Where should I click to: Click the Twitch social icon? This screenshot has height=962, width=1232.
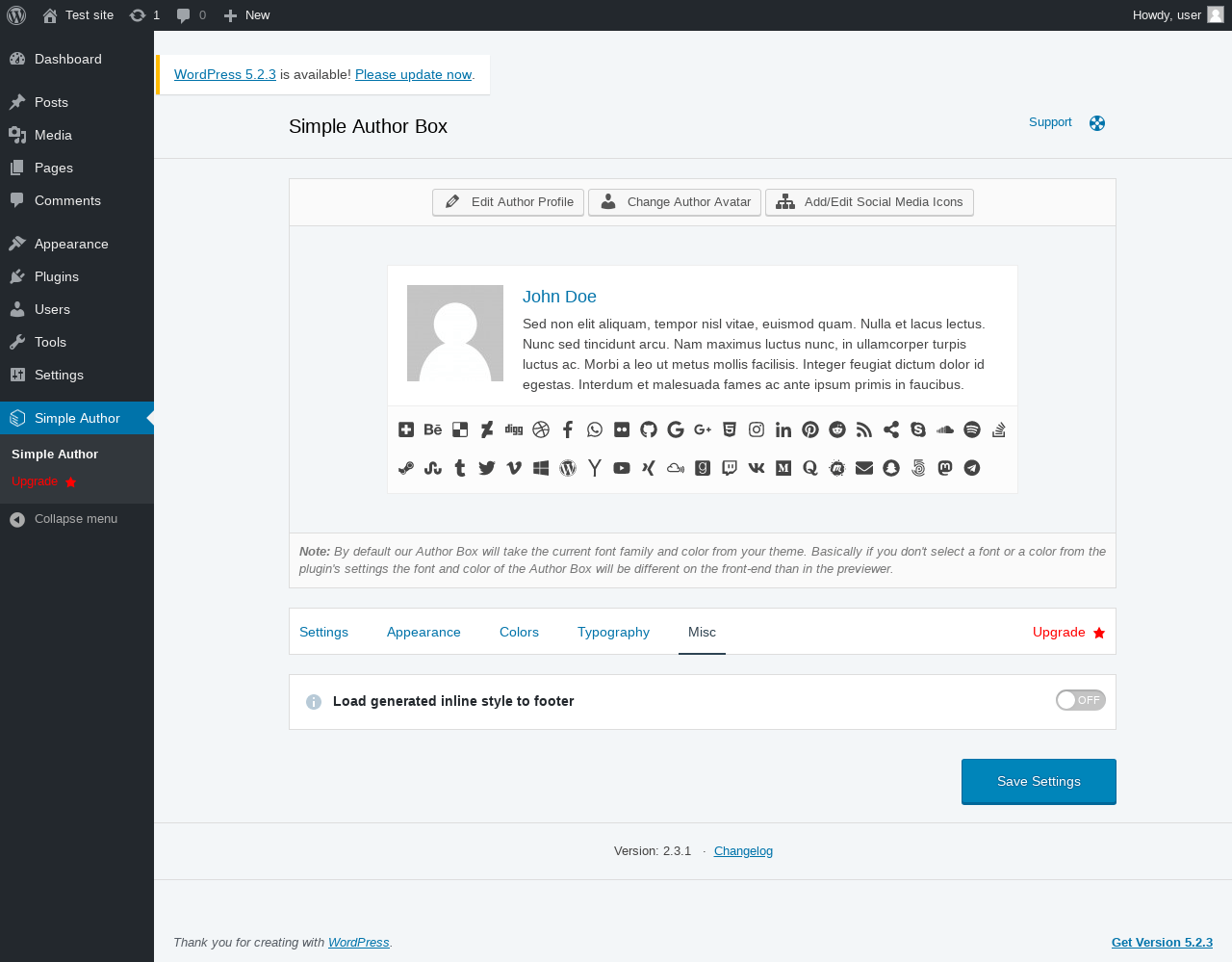730,468
